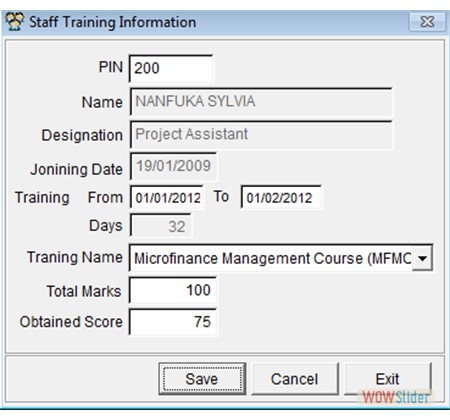The image size is (450, 420).
Task: Click the 'Designation' label
Action: [x=82, y=135]
